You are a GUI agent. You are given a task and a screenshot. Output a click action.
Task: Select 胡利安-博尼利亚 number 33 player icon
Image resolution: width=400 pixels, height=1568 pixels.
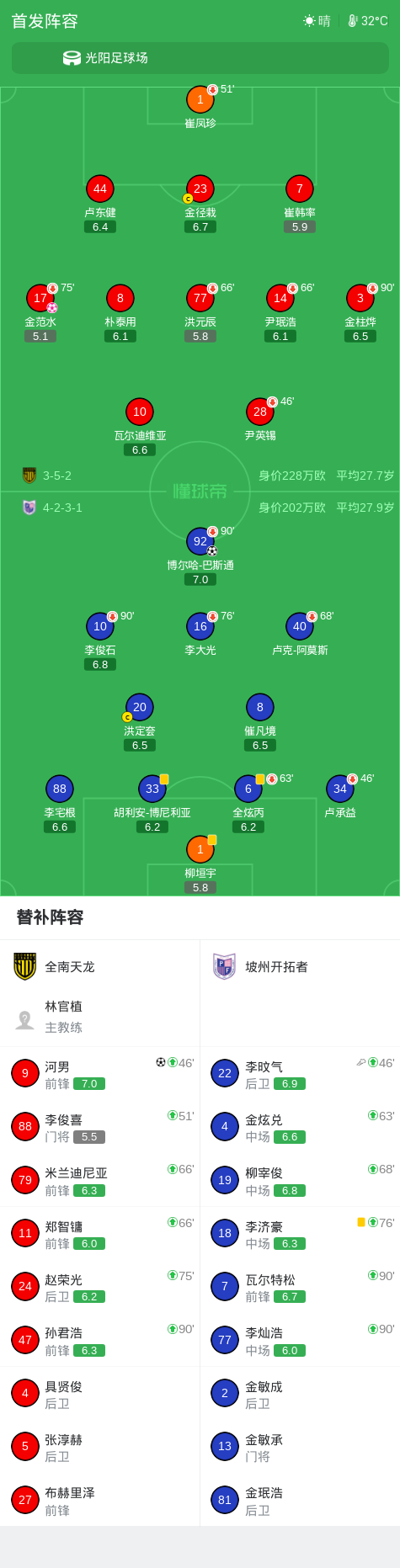tap(152, 789)
